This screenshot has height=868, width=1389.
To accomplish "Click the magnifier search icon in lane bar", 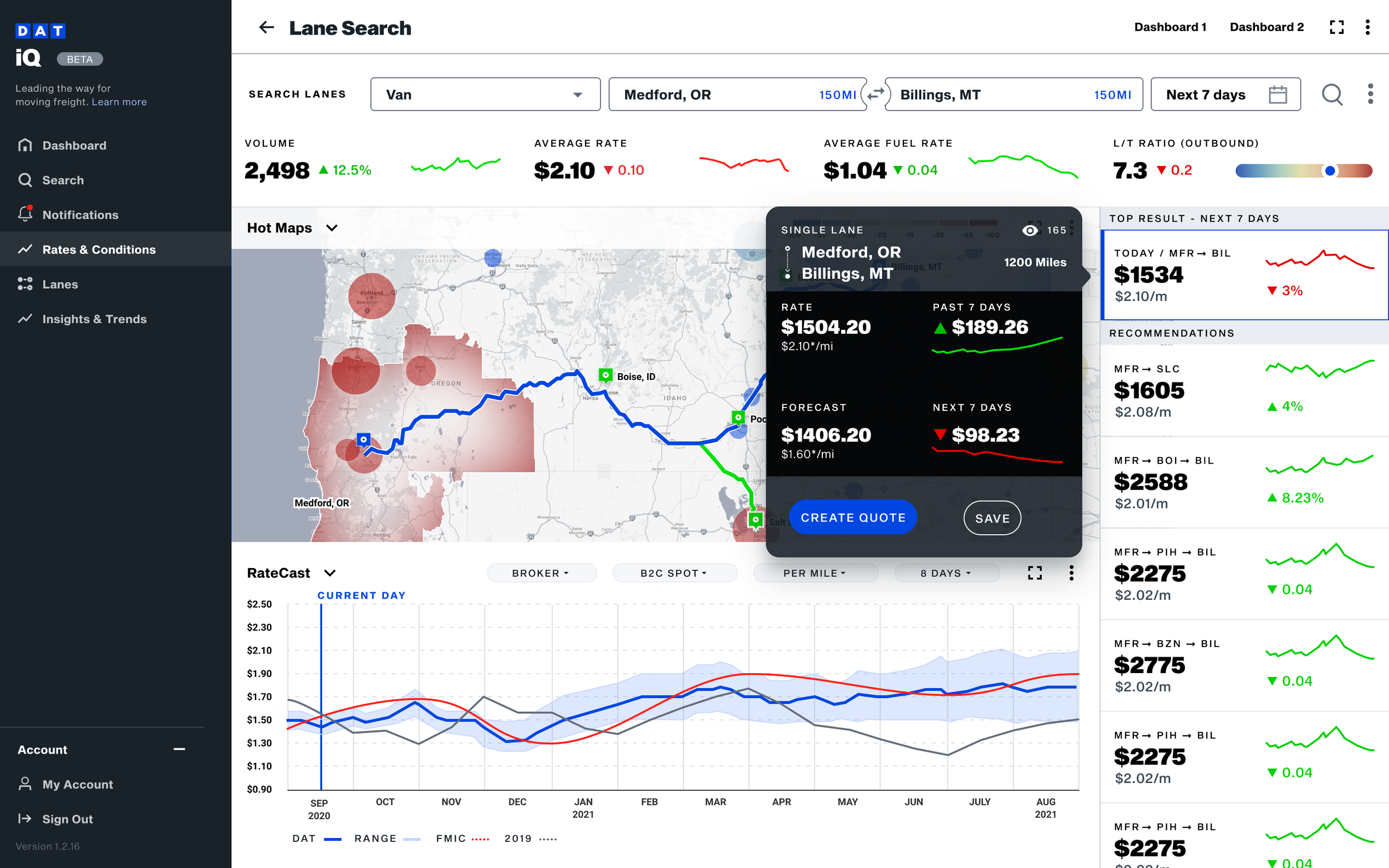I will point(1332,94).
